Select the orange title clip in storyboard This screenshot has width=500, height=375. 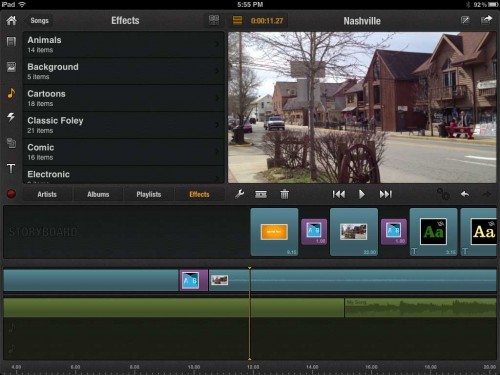click(x=274, y=232)
